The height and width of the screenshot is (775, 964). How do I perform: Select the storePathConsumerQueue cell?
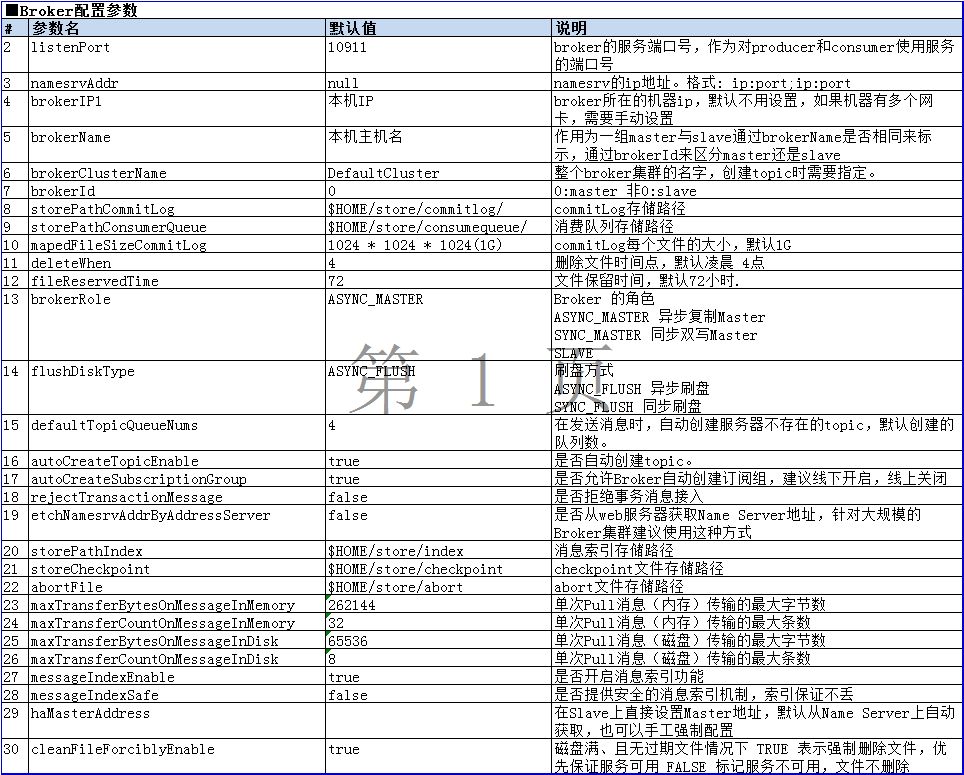point(177,226)
